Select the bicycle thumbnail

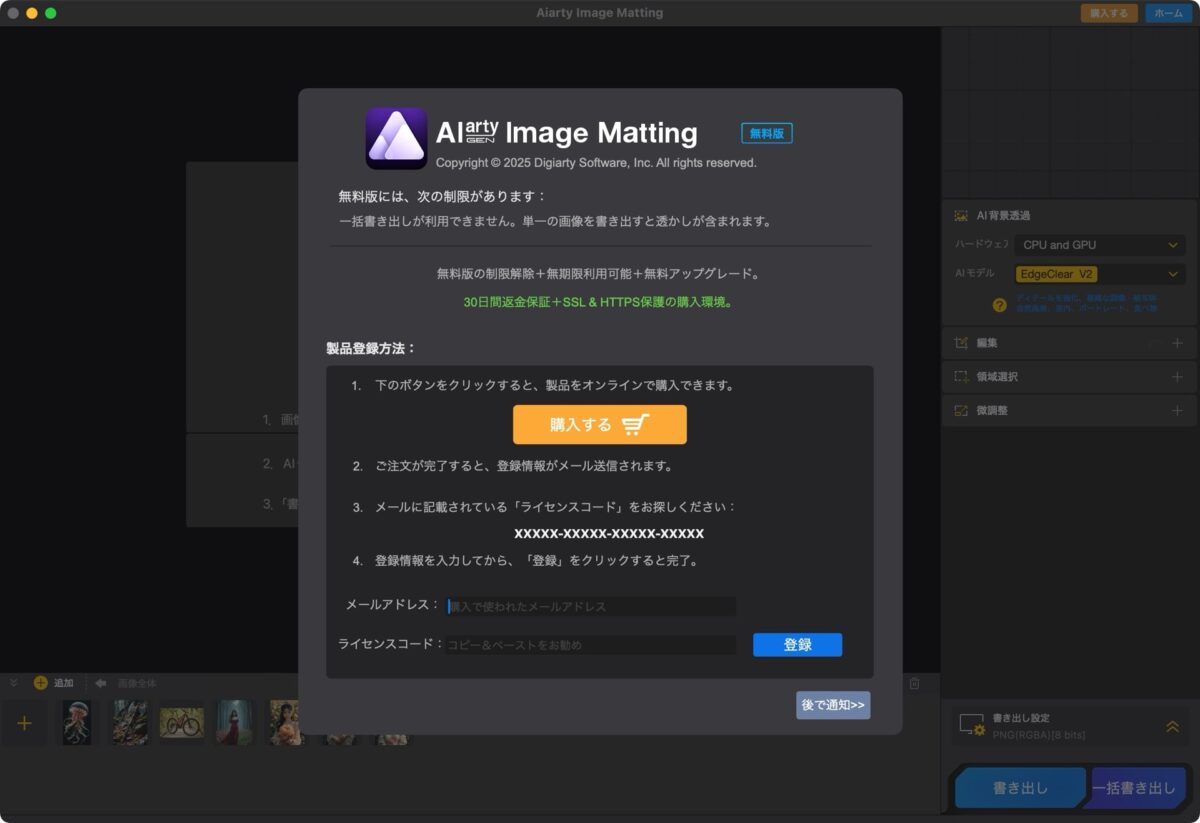pos(182,723)
